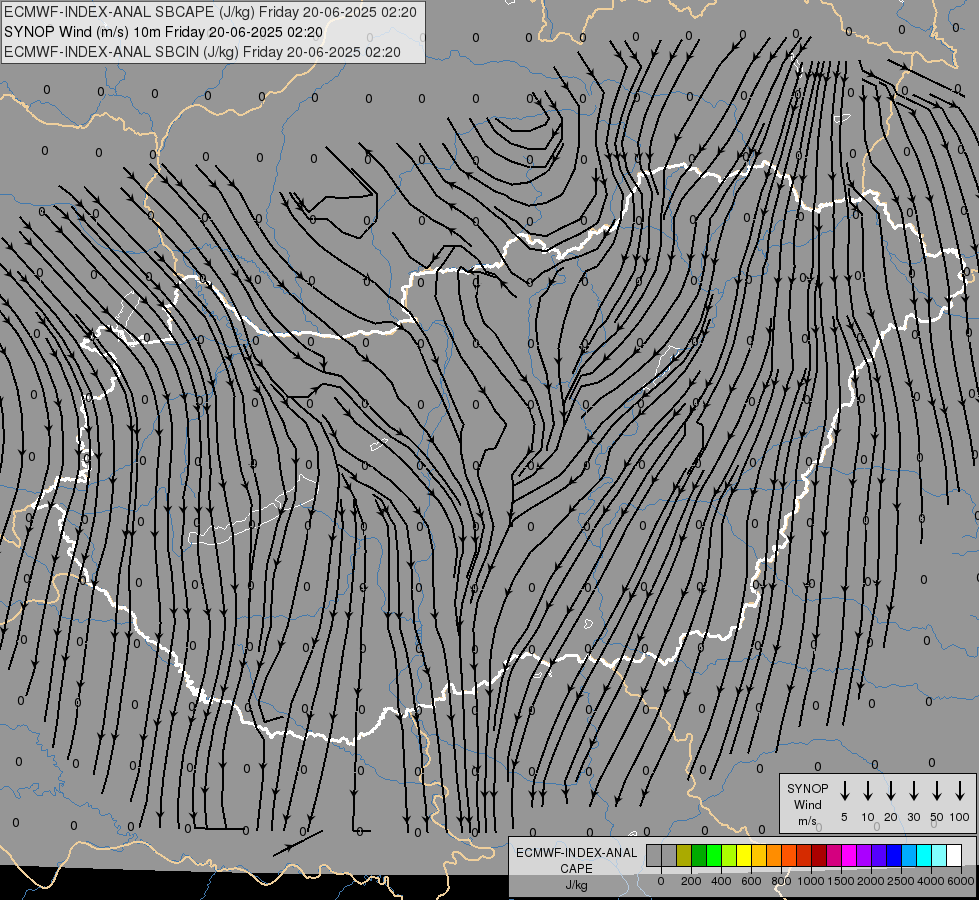Click the '600' tick label on the CAPE scale

click(x=751, y=881)
